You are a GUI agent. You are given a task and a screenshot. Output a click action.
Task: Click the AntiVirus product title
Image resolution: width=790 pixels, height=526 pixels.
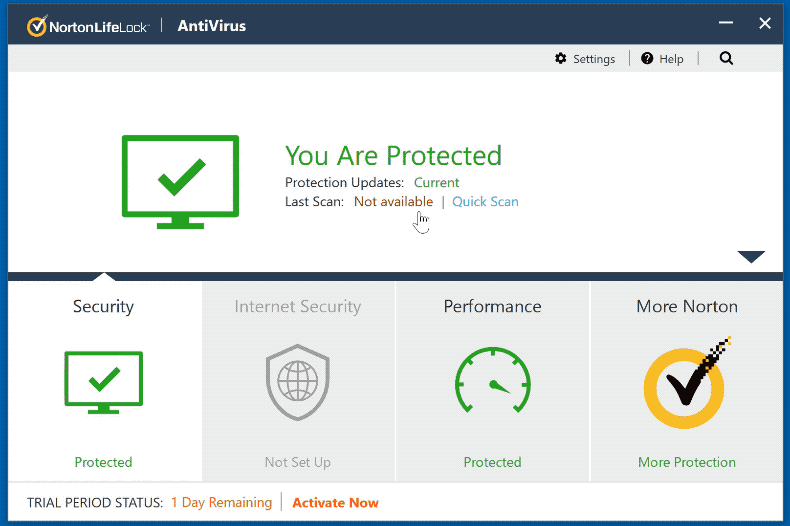coord(212,26)
